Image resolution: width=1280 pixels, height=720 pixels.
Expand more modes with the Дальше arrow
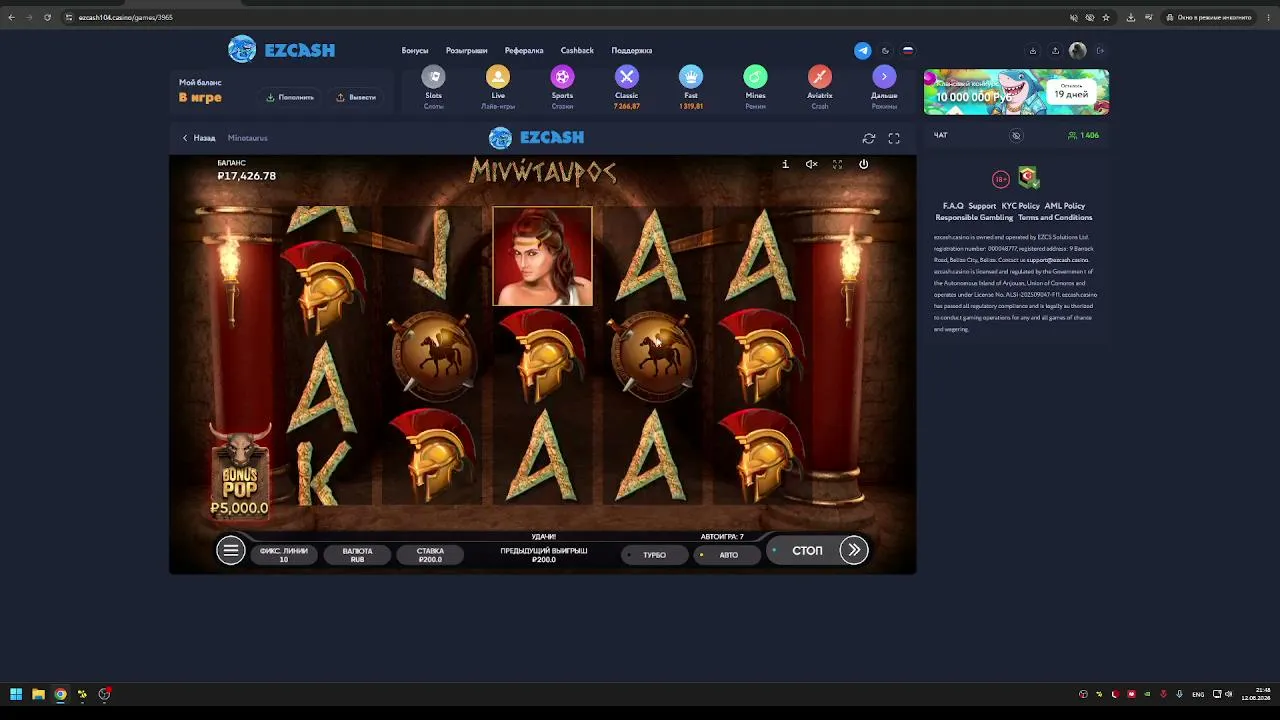(884, 78)
